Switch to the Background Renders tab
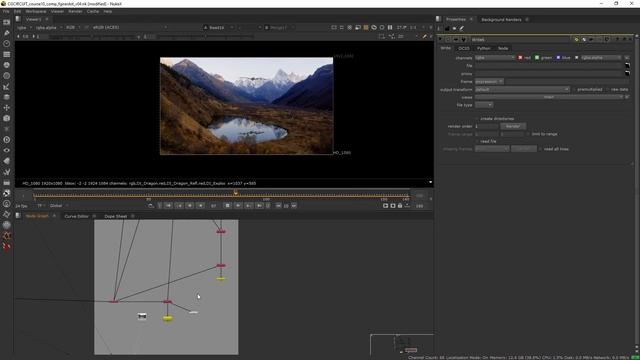The image size is (640, 360). pyautogui.click(x=501, y=20)
